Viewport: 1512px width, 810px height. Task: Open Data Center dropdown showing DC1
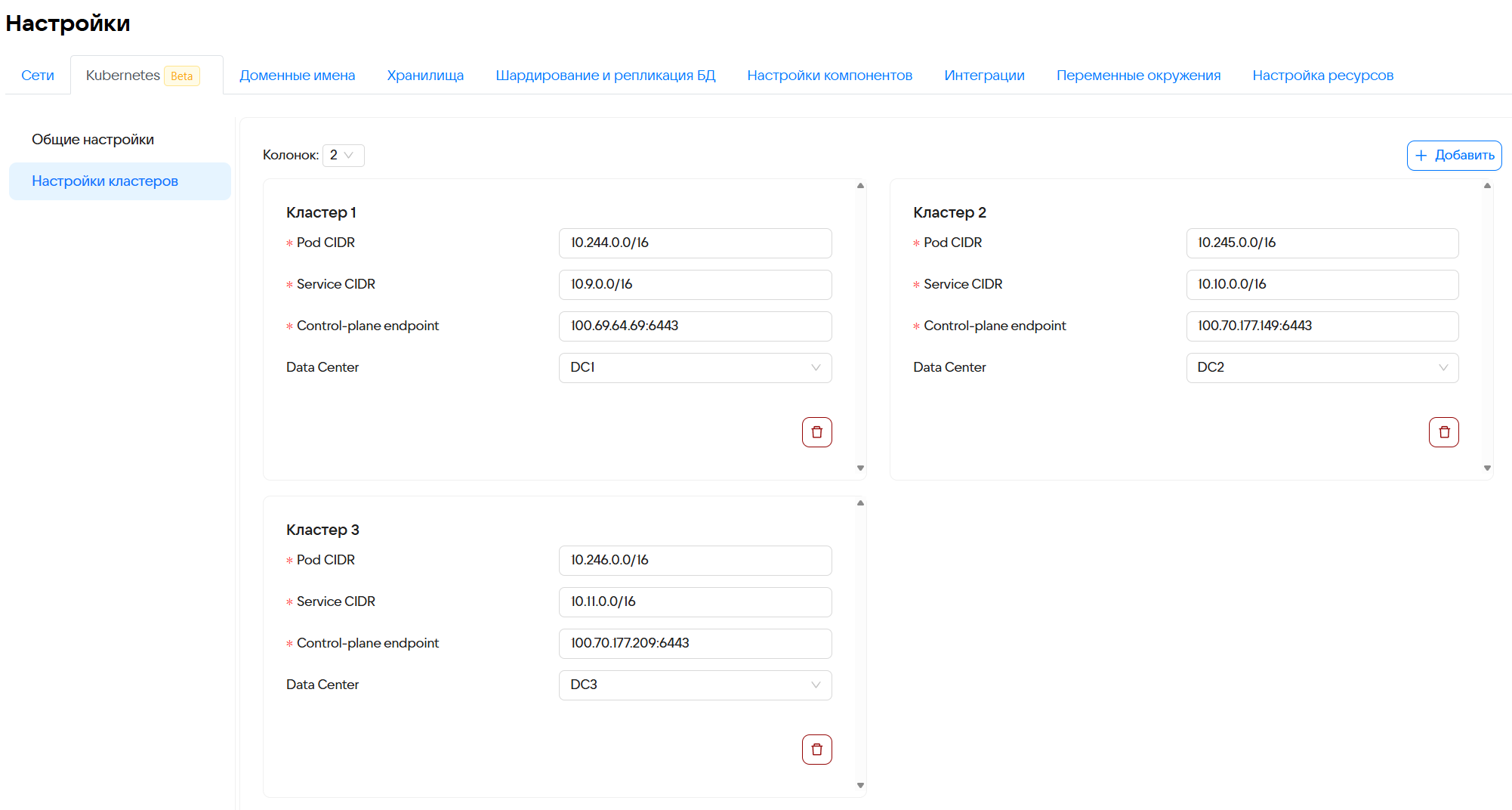tap(695, 368)
